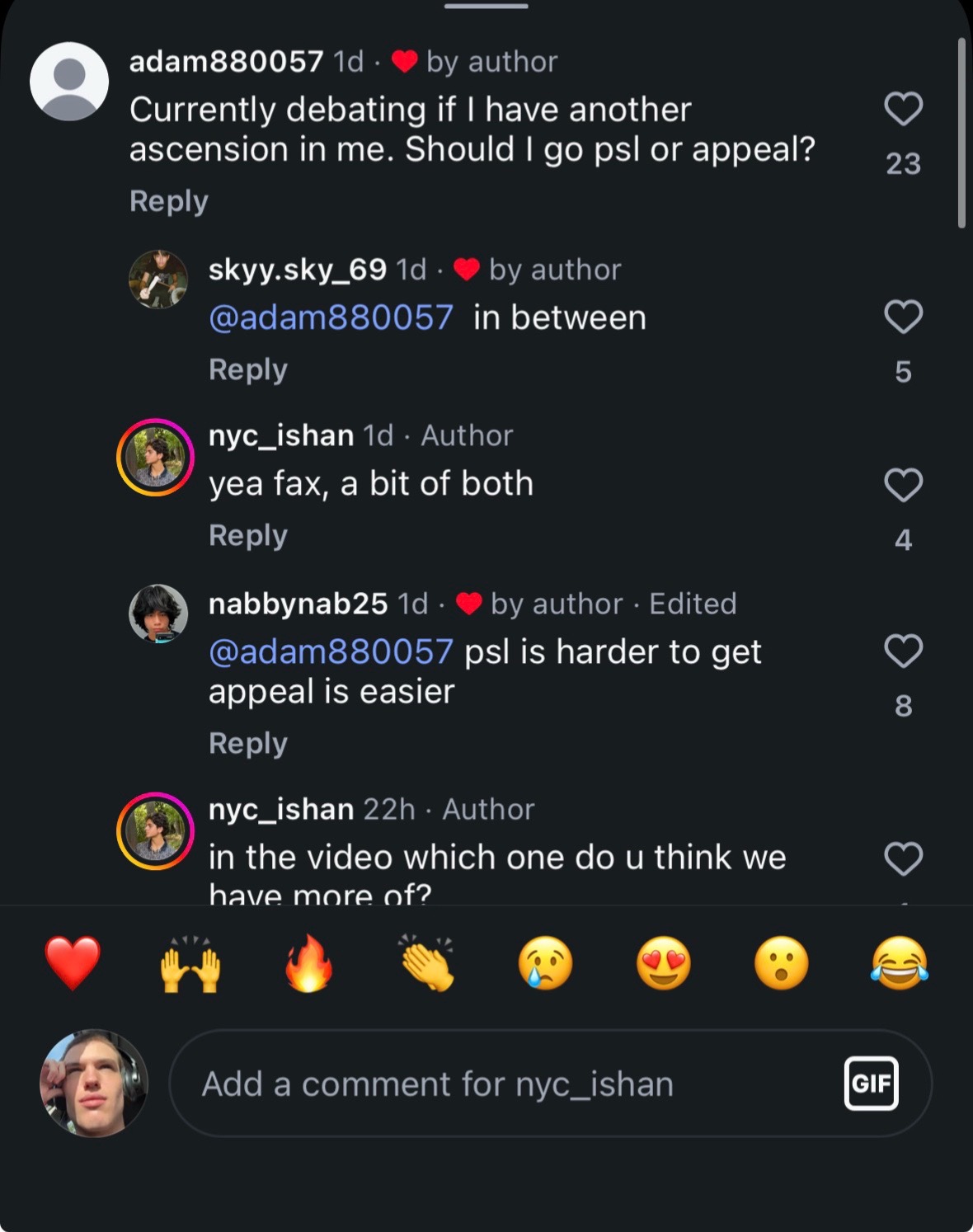Open the @adam880057 mention in skyy.sky_69's reply
The width and height of the screenshot is (973, 1232).
[331, 317]
